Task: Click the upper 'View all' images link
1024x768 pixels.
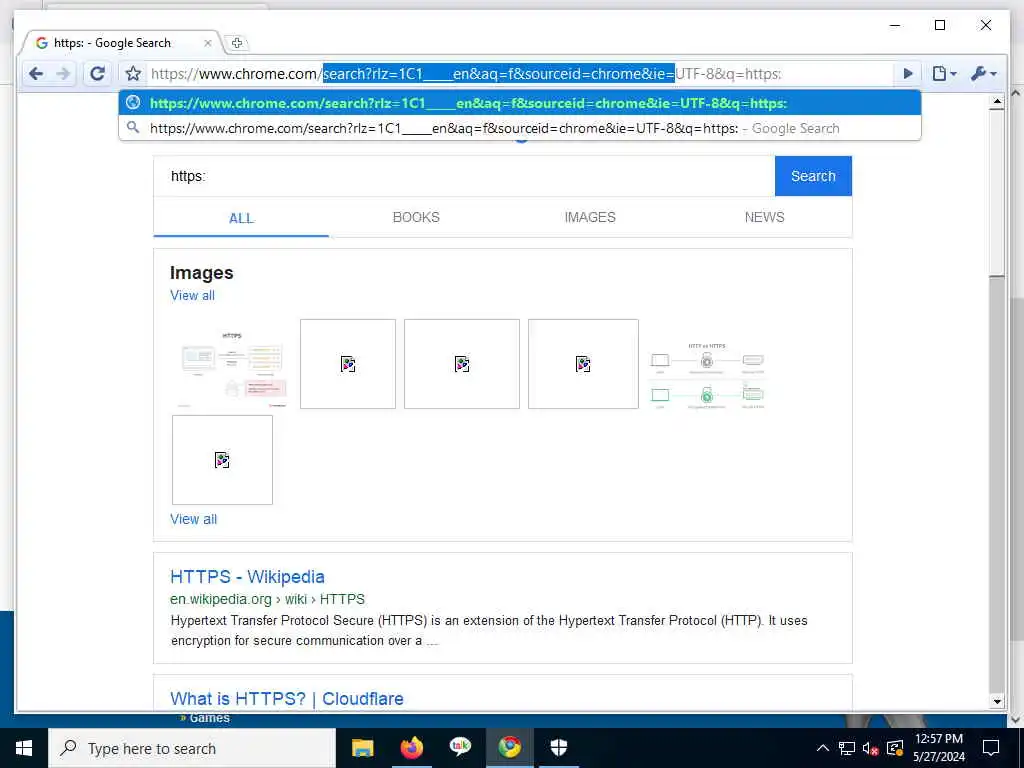Action: coord(193,295)
